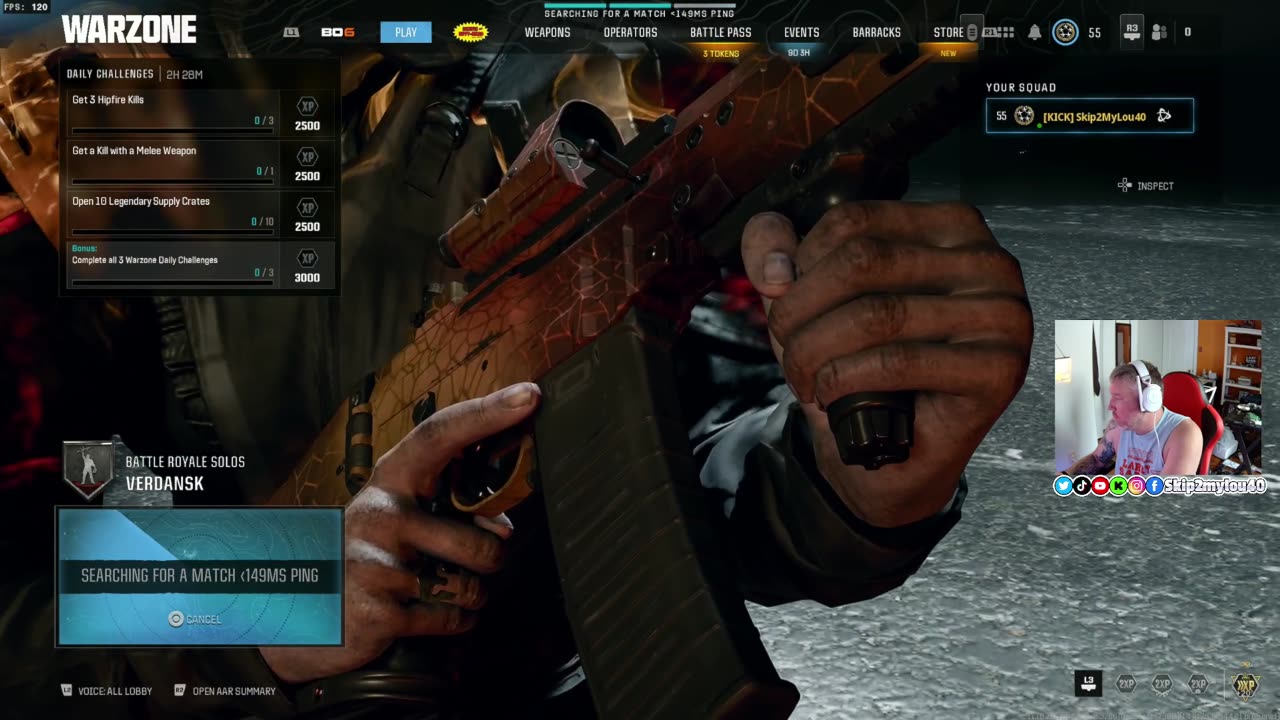1280x720 pixels.
Task: Click the NEW label under Store
Action: click(948, 53)
